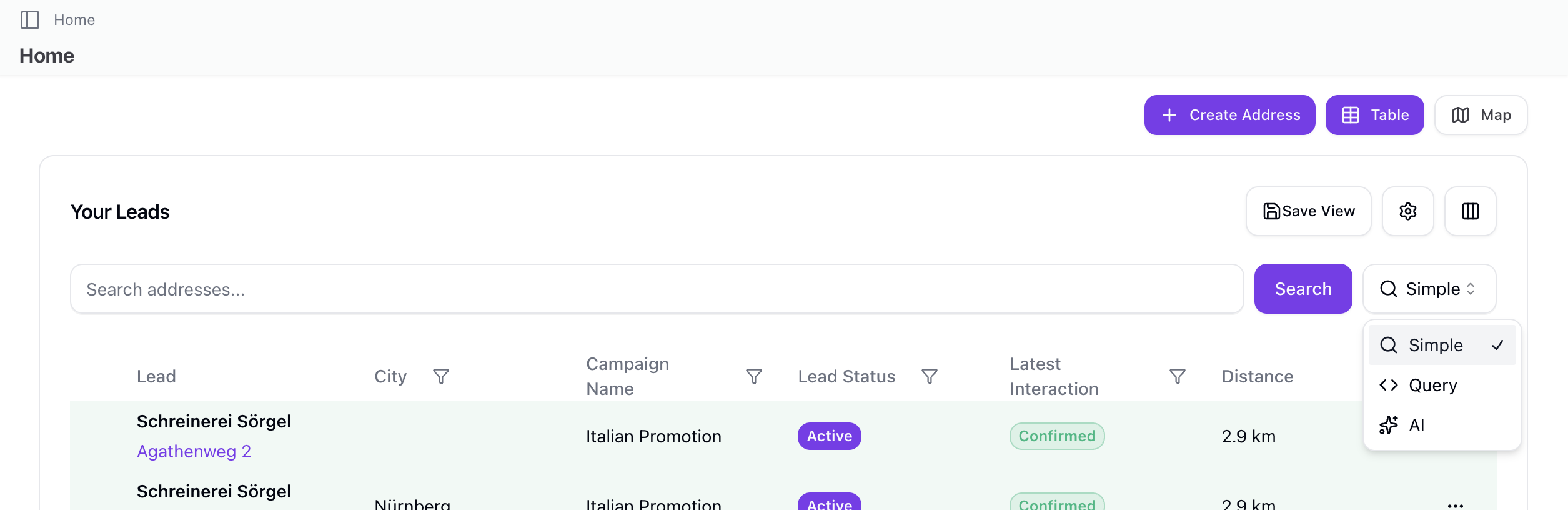
Task: Filter by Lead Status funnel icon
Action: click(930, 376)
